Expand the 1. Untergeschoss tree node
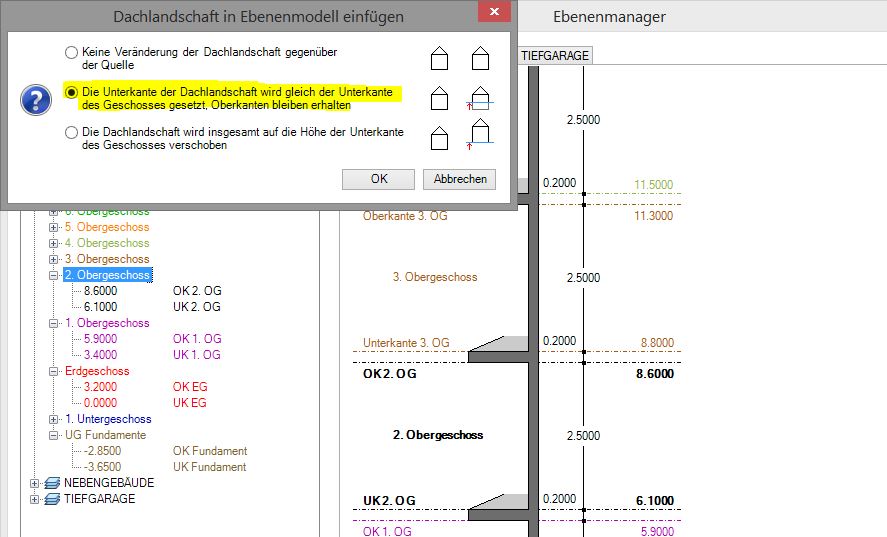 point(54,419)
